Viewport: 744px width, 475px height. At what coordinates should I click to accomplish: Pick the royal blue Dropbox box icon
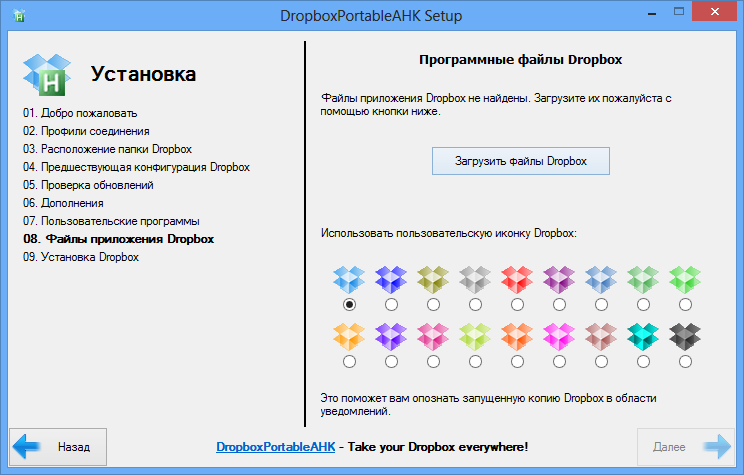pos(391,279)
